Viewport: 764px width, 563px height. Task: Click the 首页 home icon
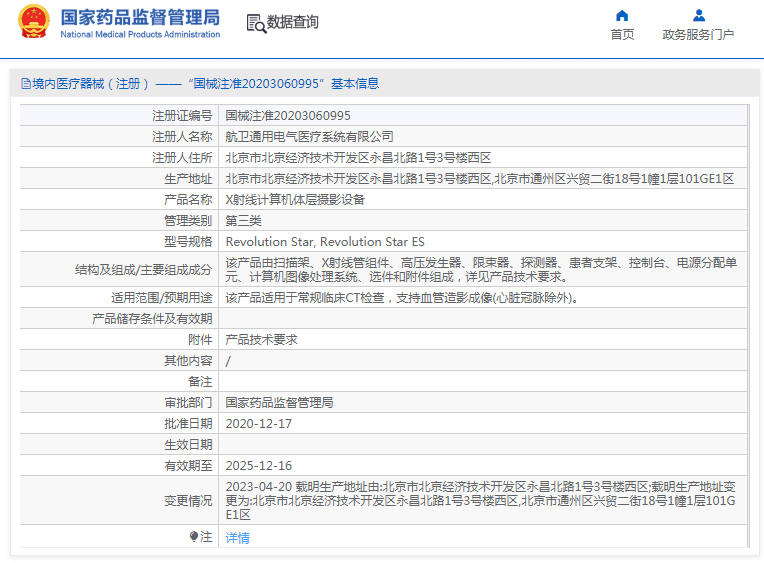(622, 16)
